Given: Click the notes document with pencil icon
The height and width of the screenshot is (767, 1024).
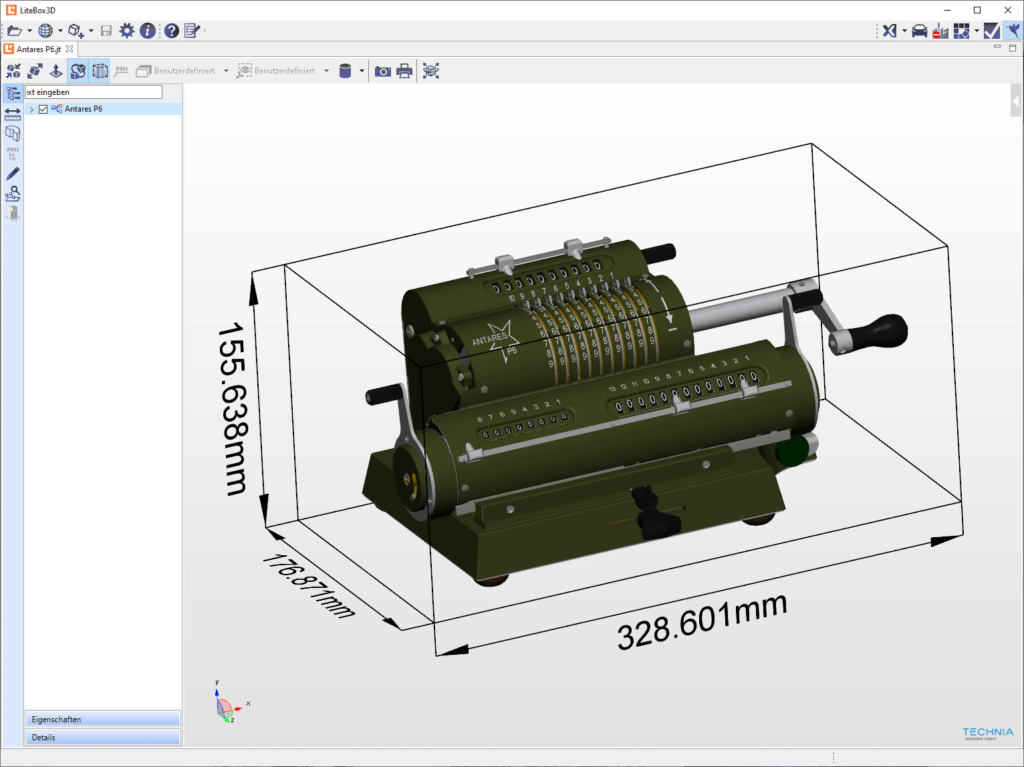Looking at the screenshot, I should 191,31.
